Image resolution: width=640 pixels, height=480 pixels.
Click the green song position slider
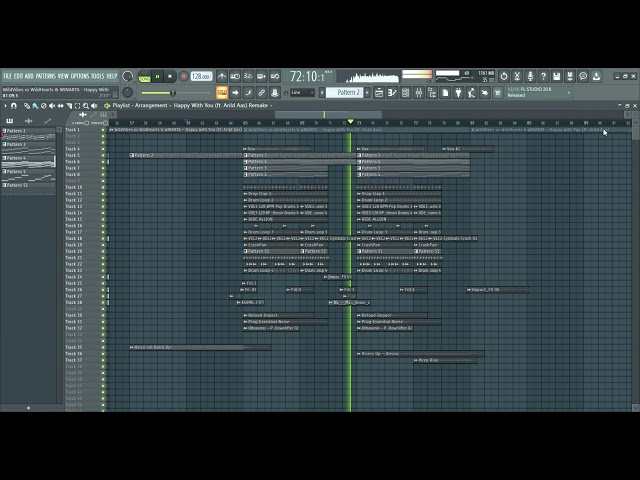176,93
